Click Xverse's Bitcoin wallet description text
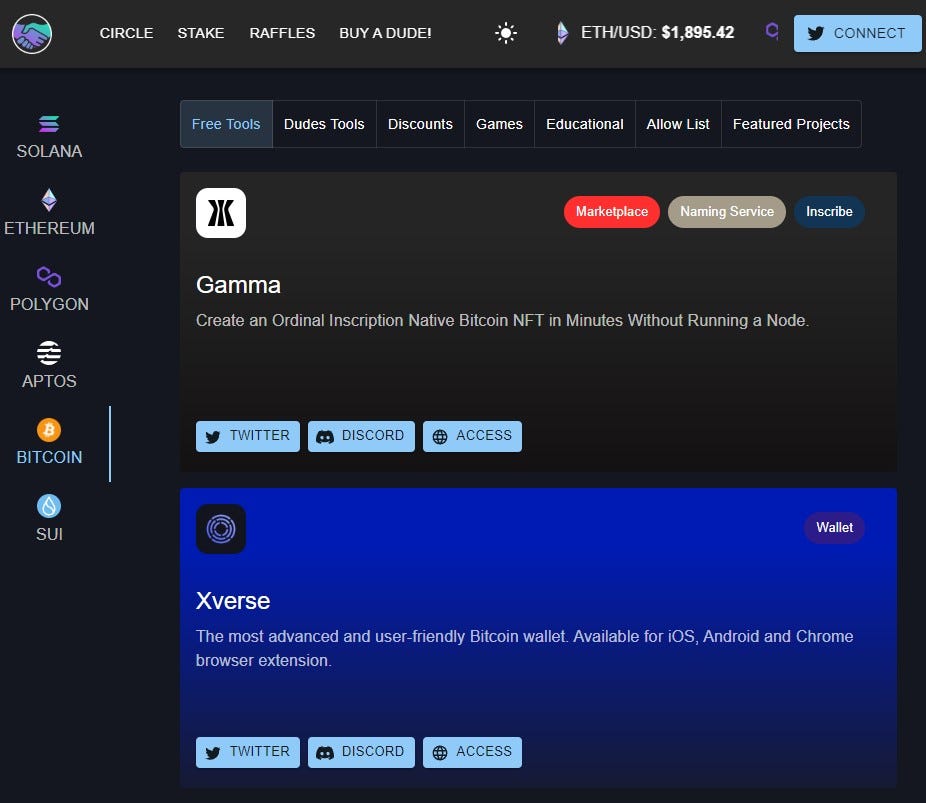The image size is (926, 803). [524, 648]
